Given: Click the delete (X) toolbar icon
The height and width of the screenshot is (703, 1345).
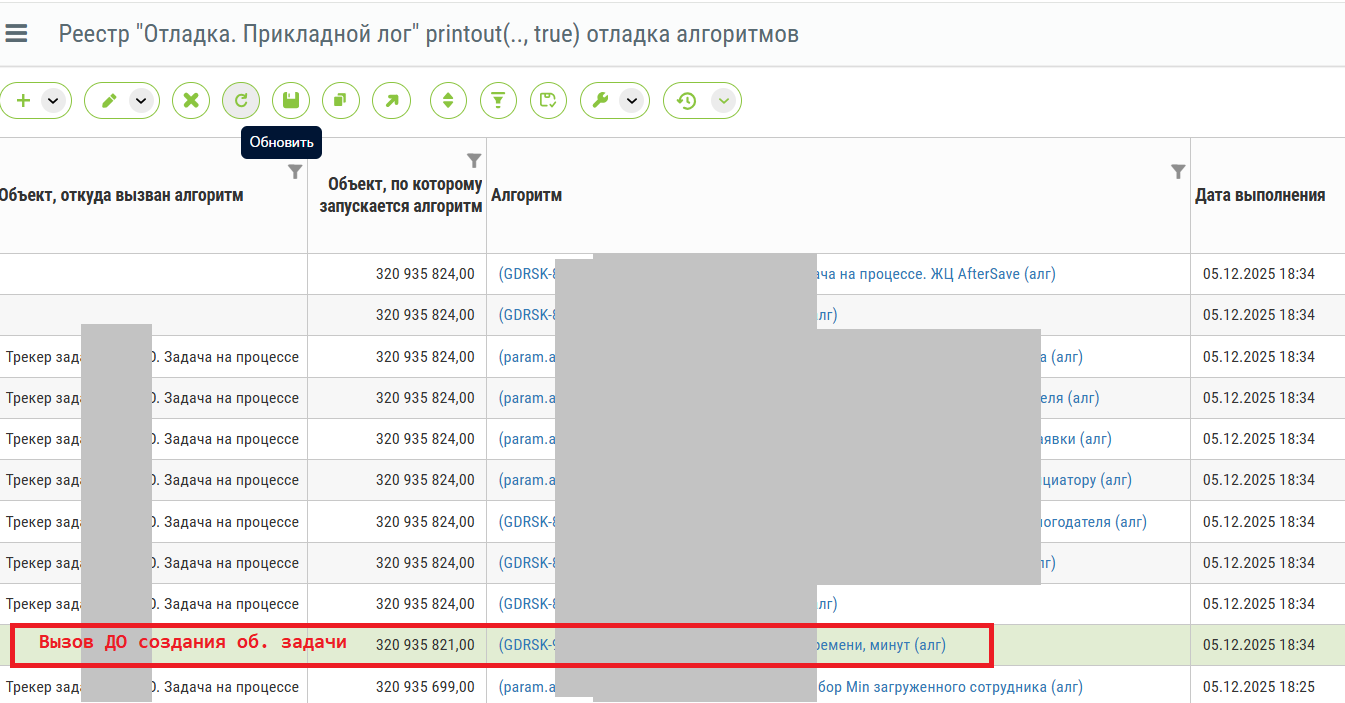Looking at the screenshot, I should click(191, 100).
